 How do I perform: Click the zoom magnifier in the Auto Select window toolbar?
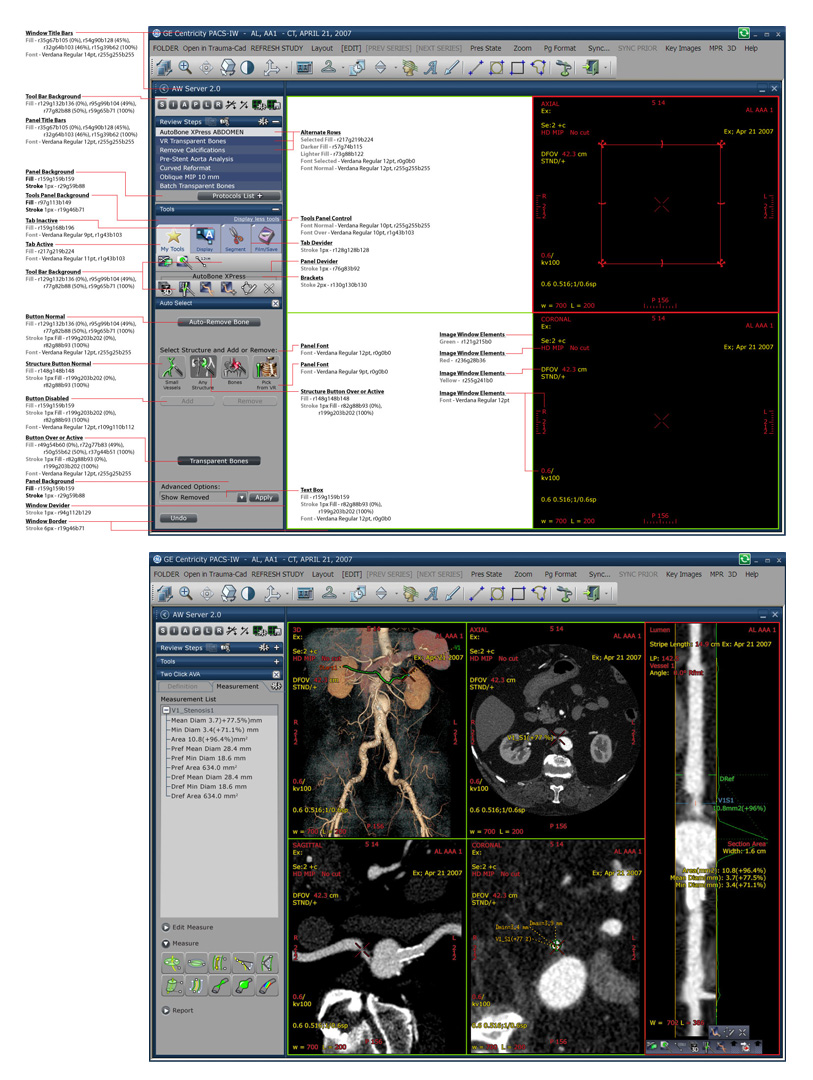coord(185,67)
